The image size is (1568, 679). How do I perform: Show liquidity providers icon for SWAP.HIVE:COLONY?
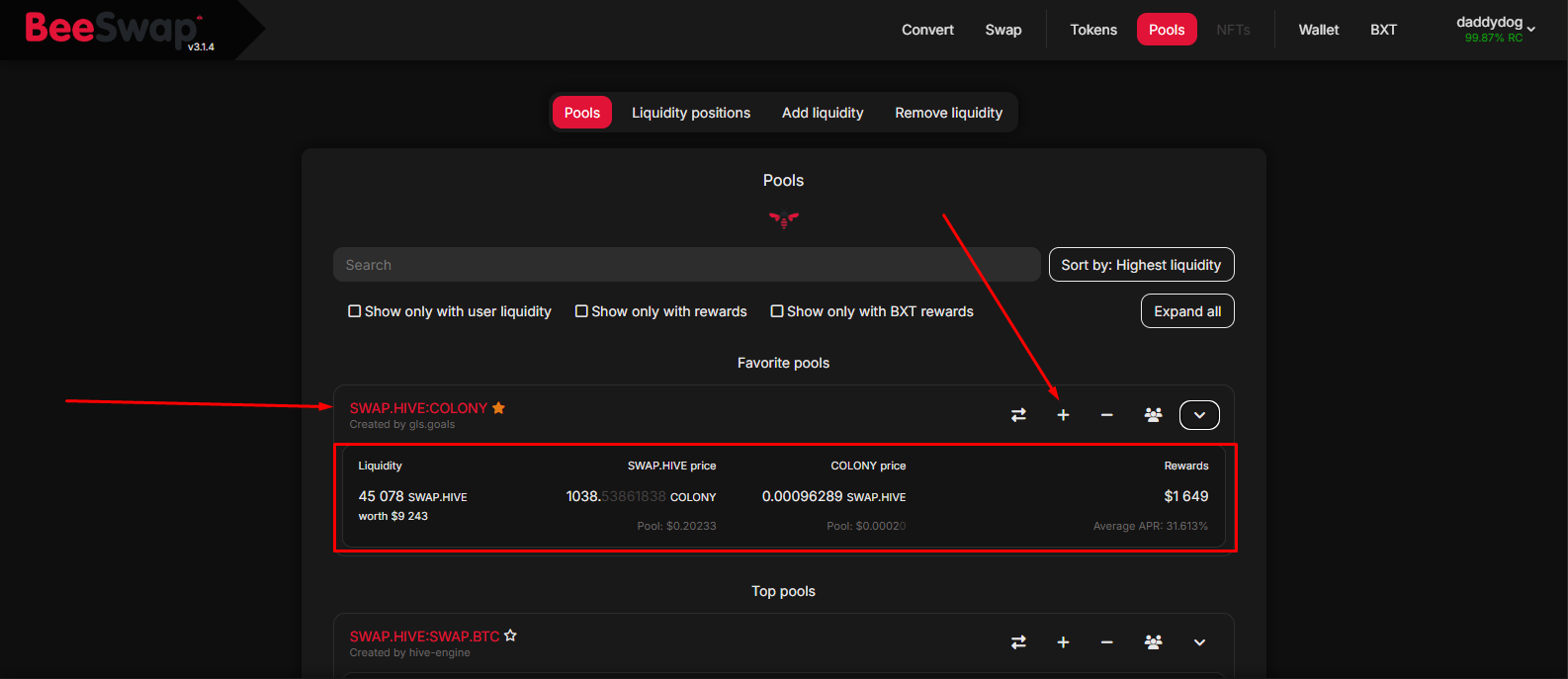click(x=1153, y=415)
